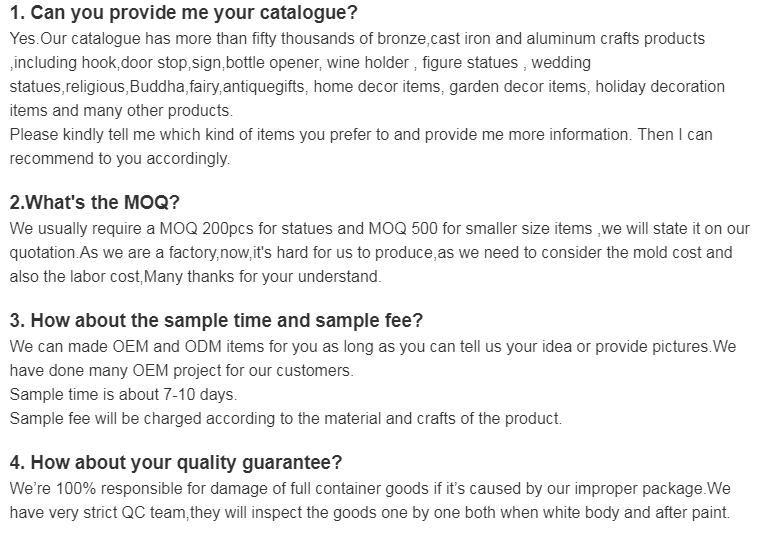Viewport: 784px width, 549px height.
Task: Click the line starting "have very strict QC team"
Action: [369, 513]
